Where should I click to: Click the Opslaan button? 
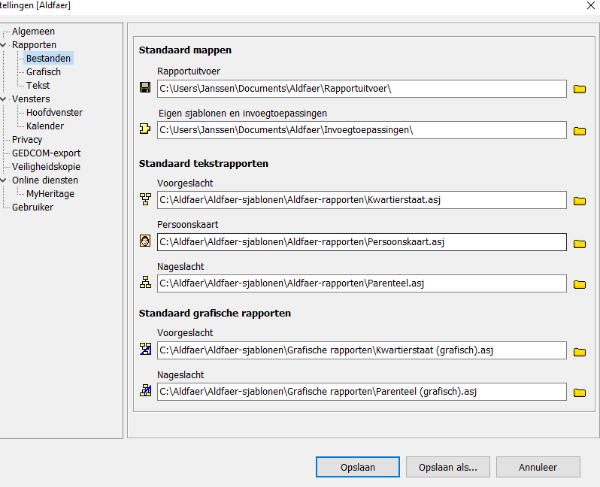click(x=356, y=466)
